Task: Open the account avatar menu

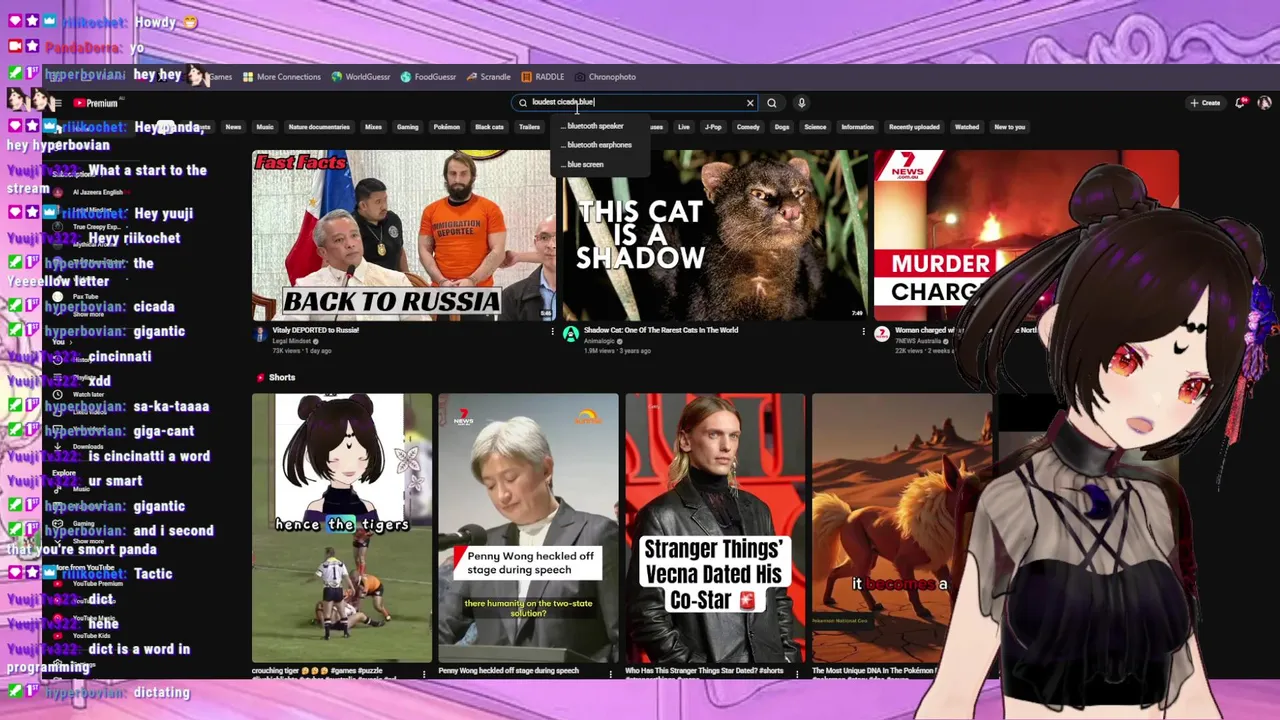Action: pyautogui.click(x=1265, y=103)
